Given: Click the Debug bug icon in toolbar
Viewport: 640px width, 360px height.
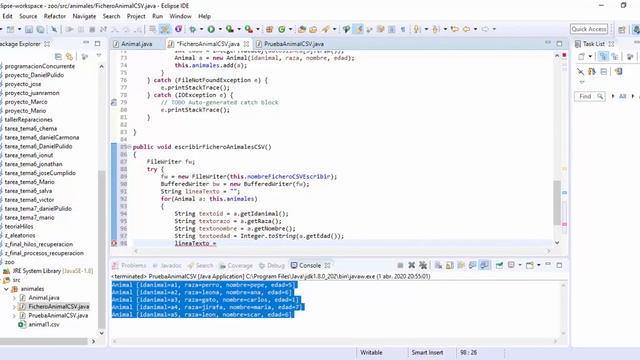Looking at the screenshot, I should pos(192,29).
